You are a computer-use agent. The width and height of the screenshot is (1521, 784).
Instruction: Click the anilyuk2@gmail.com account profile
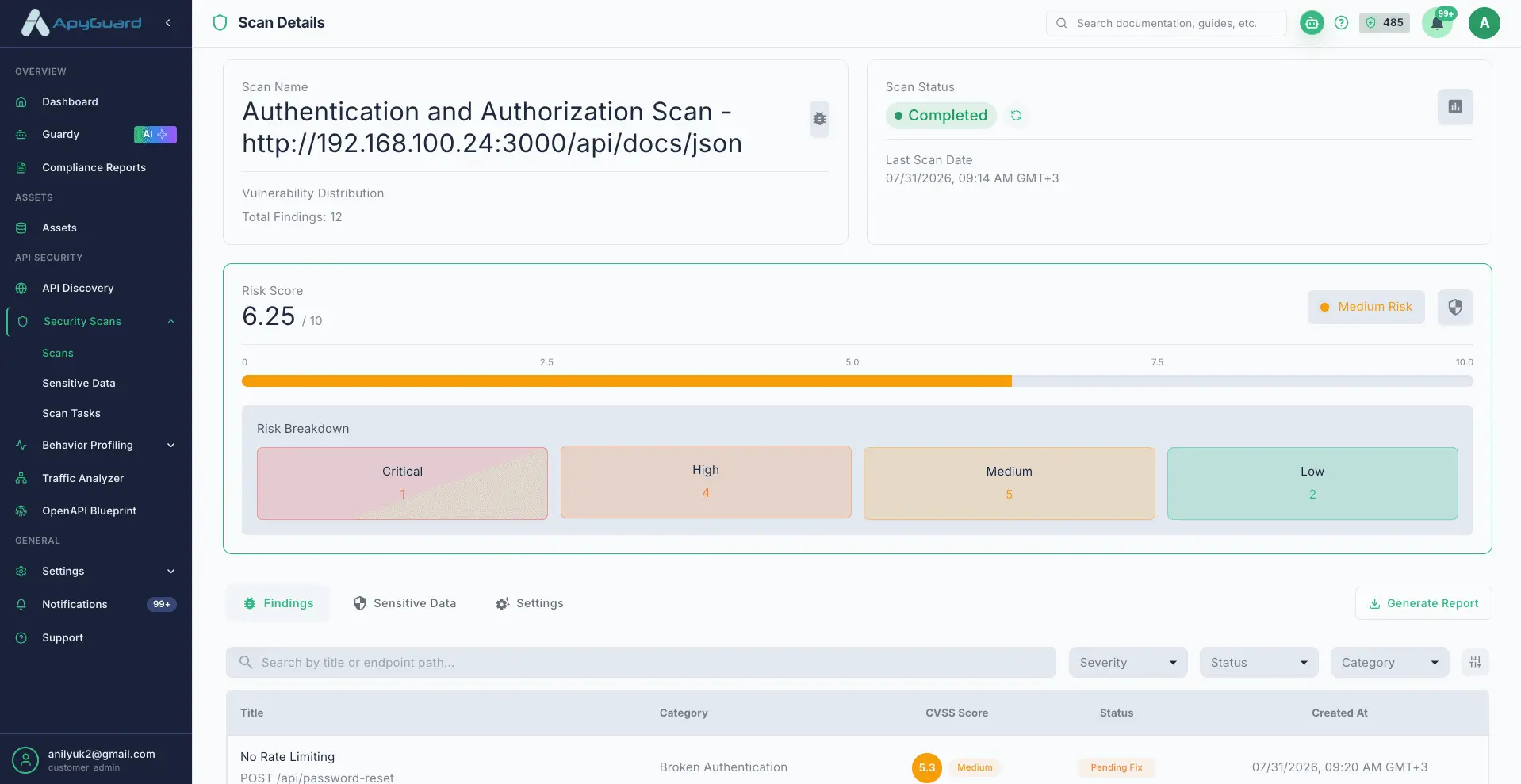click(96, 759)
